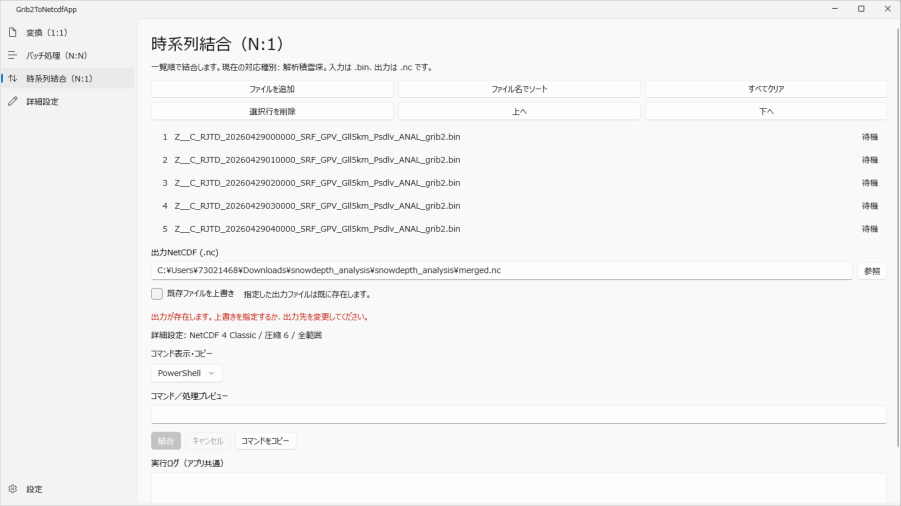Click the コマンド／処理プレビュー text box
This screenshot has width=901, height=506.
(519, 415)
